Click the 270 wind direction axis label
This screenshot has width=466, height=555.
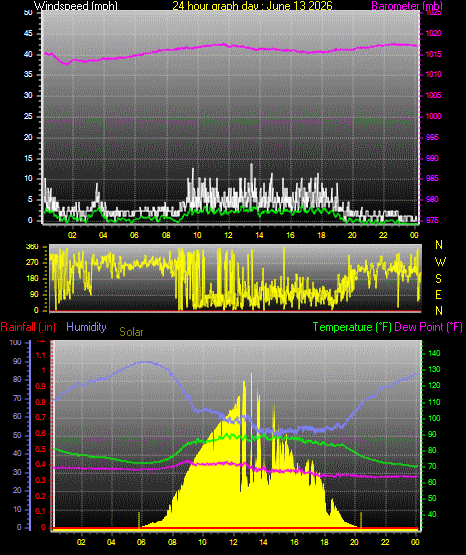coord(32,263)
